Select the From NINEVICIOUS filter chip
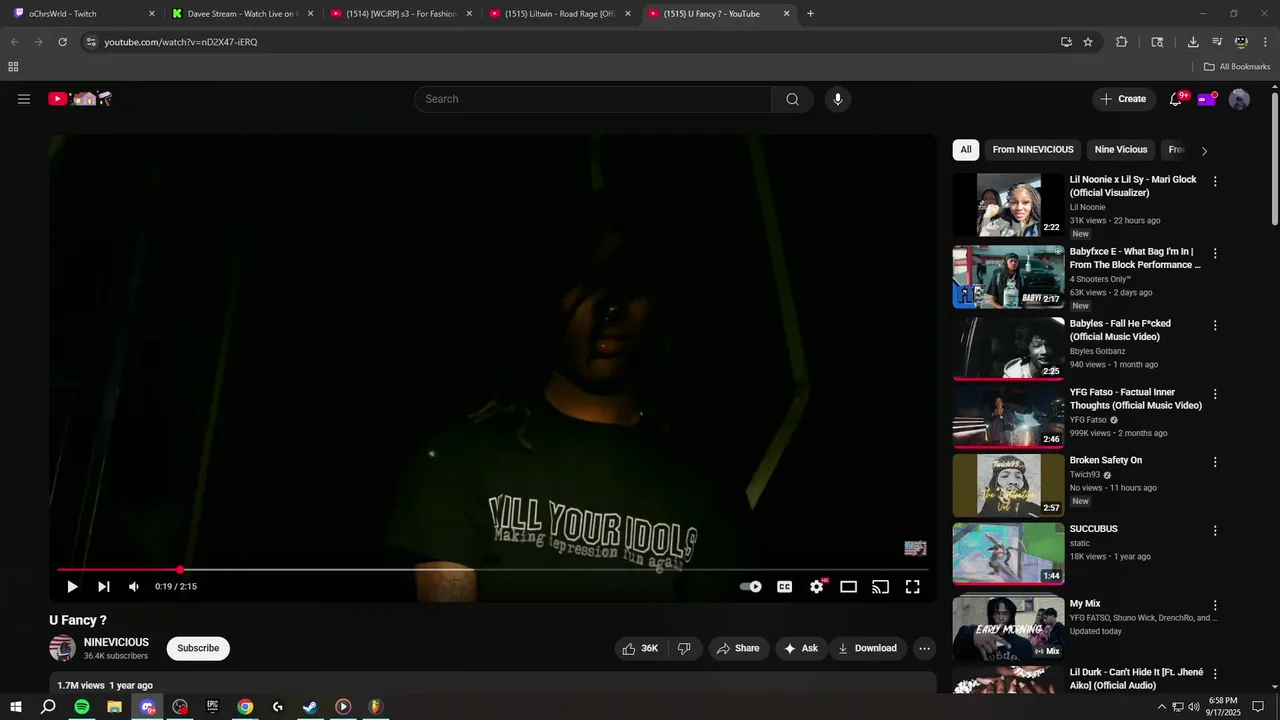Image resolution: width=1280 pixels, height=720 pixels. coord(1033,150)
